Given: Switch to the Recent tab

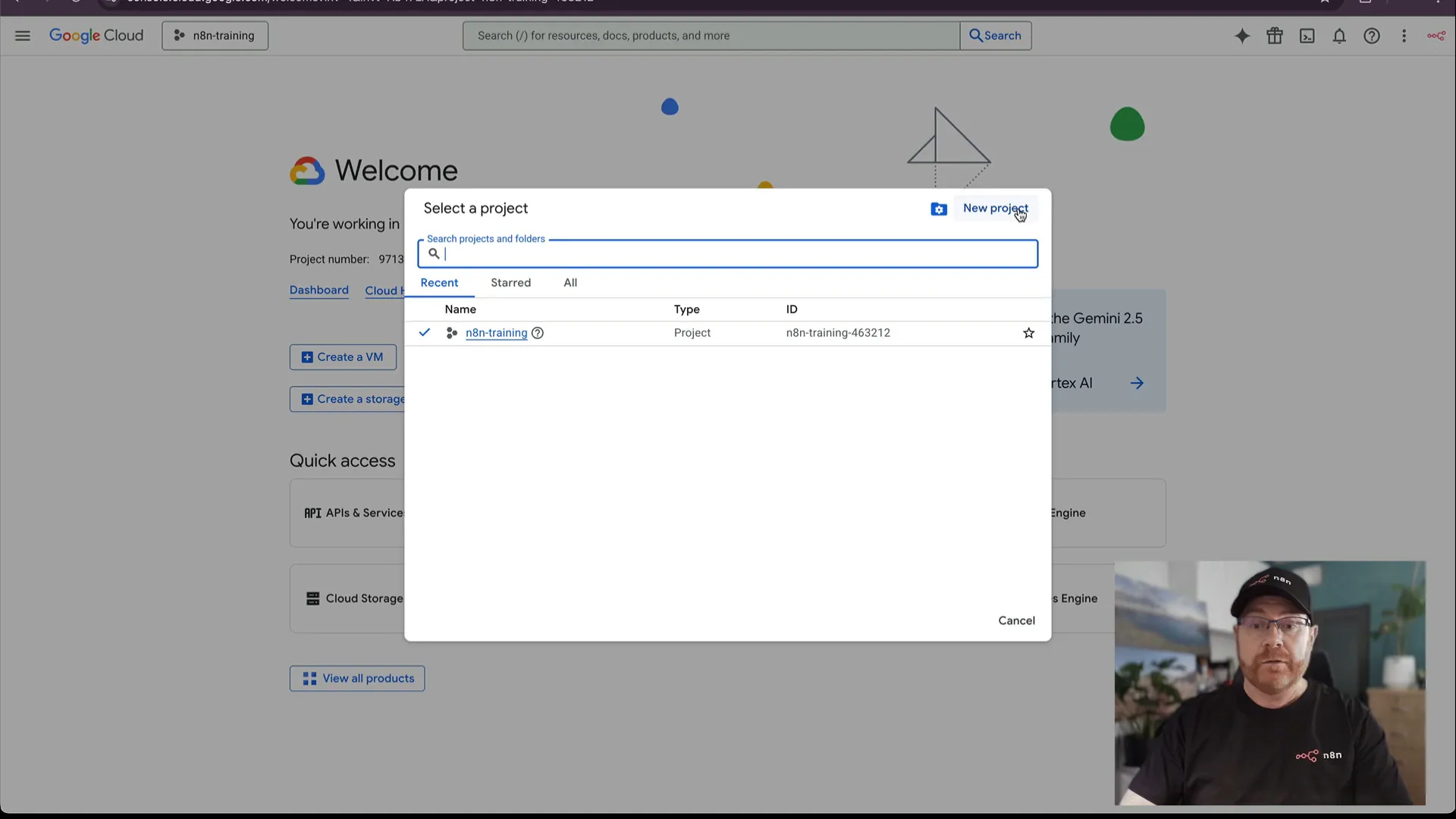Looking at the screenshot, I should click(439, 283).
